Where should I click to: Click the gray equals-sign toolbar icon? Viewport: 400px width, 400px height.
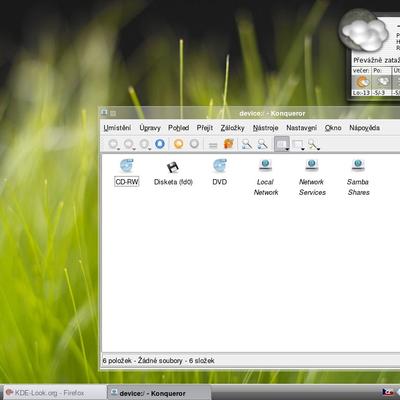(213, 145)
